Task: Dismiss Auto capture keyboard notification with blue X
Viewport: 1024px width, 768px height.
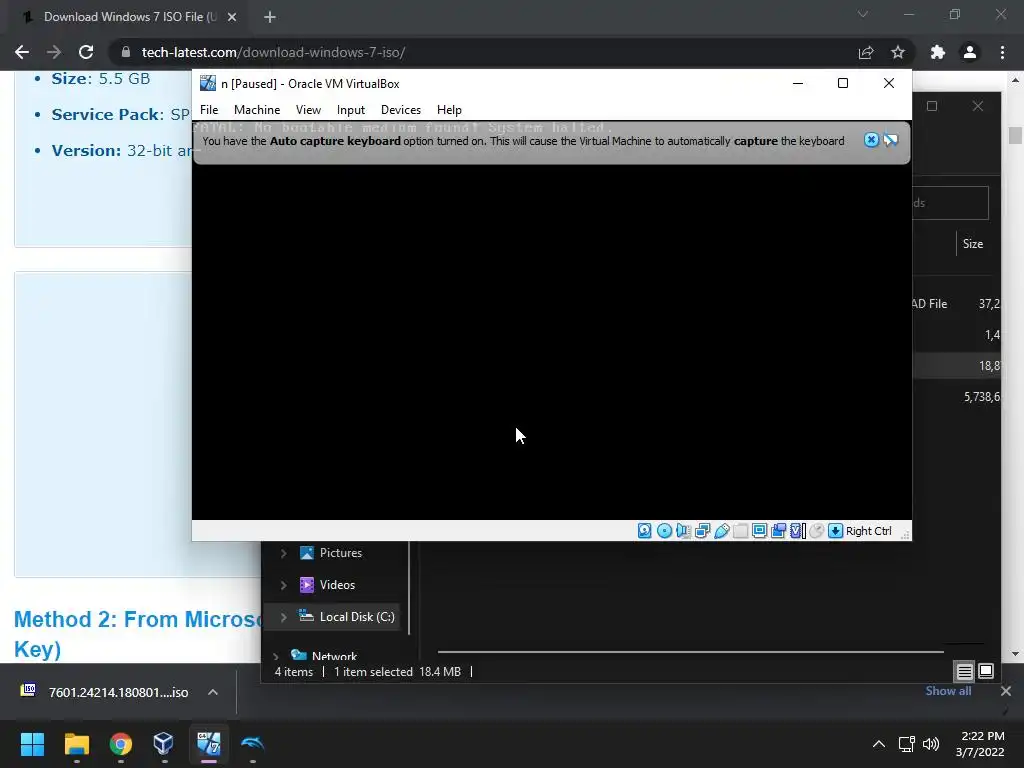Action: coord(871,140)
